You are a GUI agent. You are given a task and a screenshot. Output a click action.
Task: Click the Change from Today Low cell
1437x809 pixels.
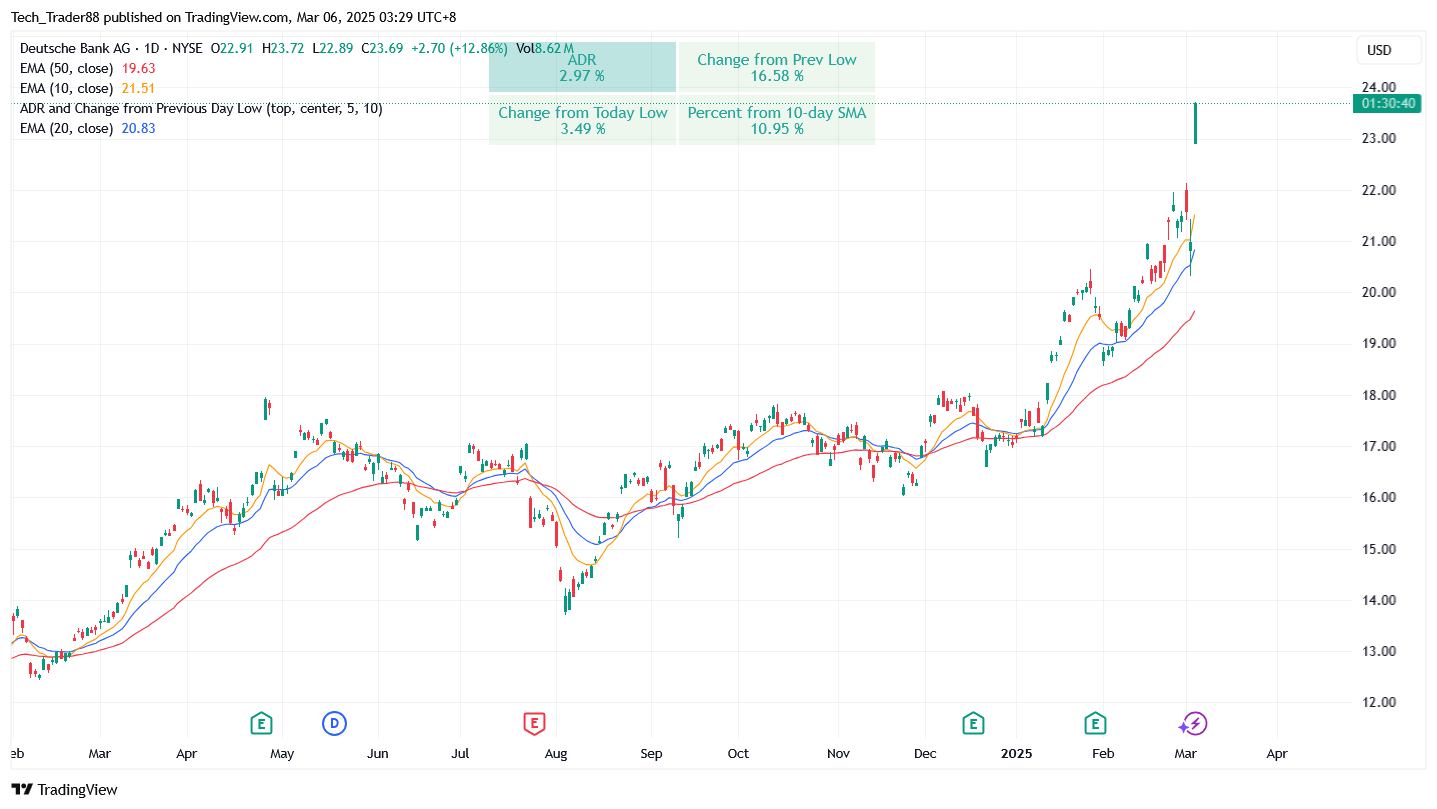582,120
